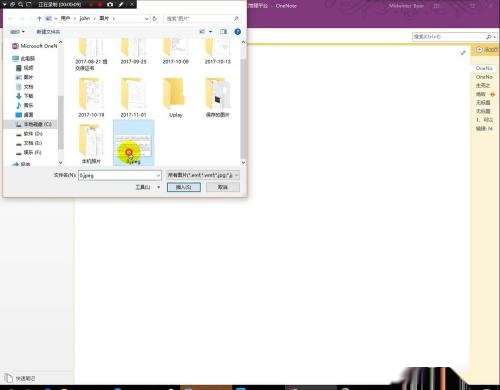This screenshot has height=390, width=500.
Task: Click the pen annotation icon in recorder bar
Action: 121,4
